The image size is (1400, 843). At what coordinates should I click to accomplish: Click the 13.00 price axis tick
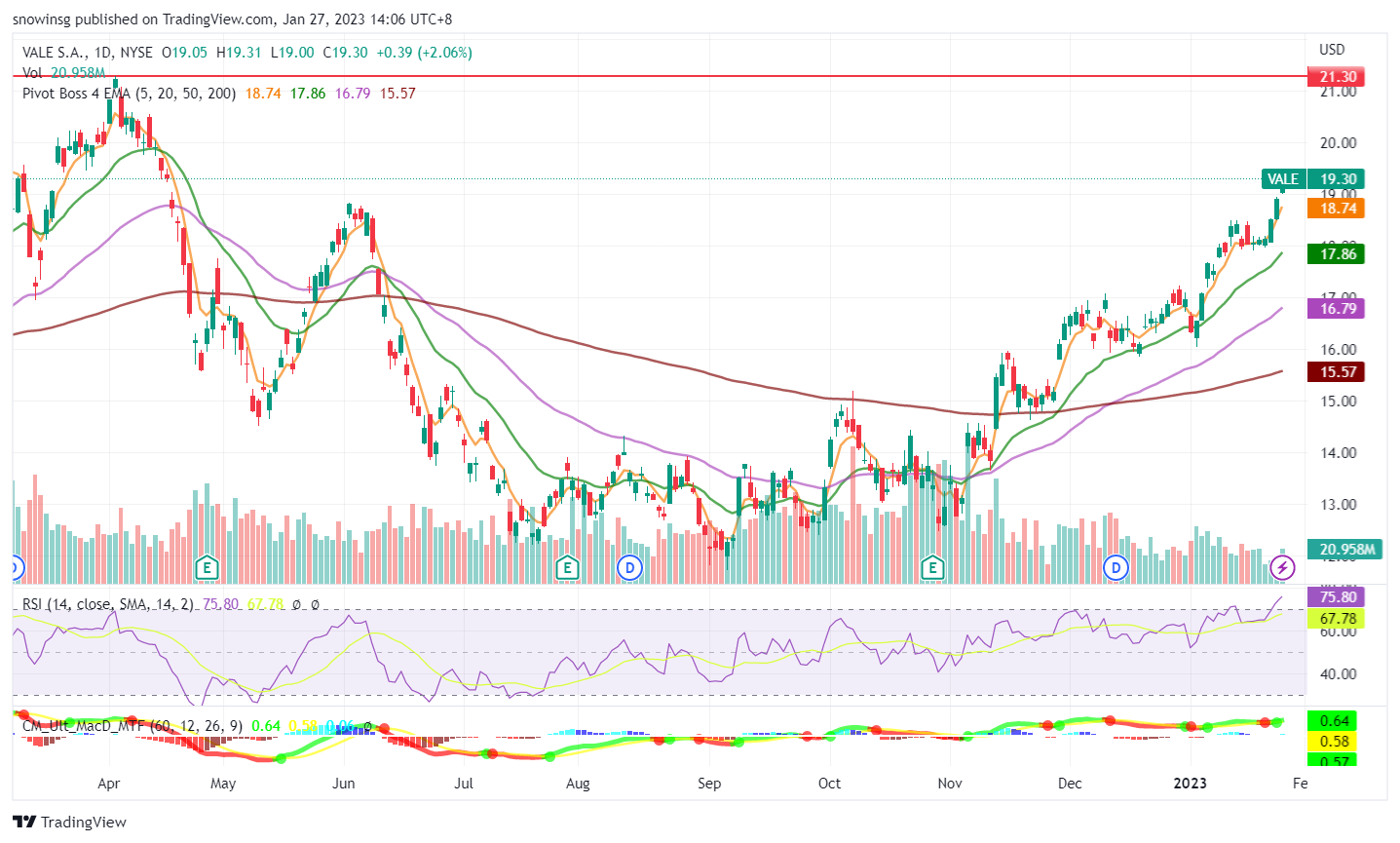[1338, 504]
